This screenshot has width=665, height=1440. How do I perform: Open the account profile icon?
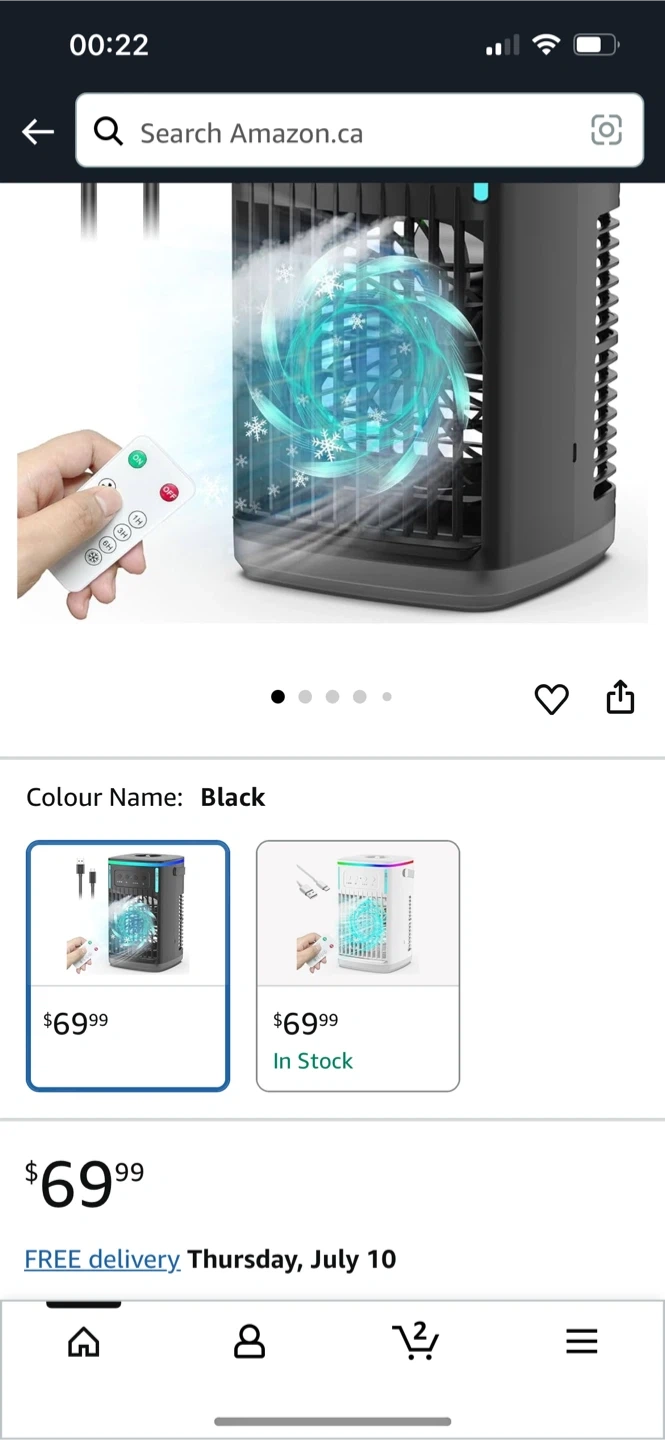click(249, 1341)
